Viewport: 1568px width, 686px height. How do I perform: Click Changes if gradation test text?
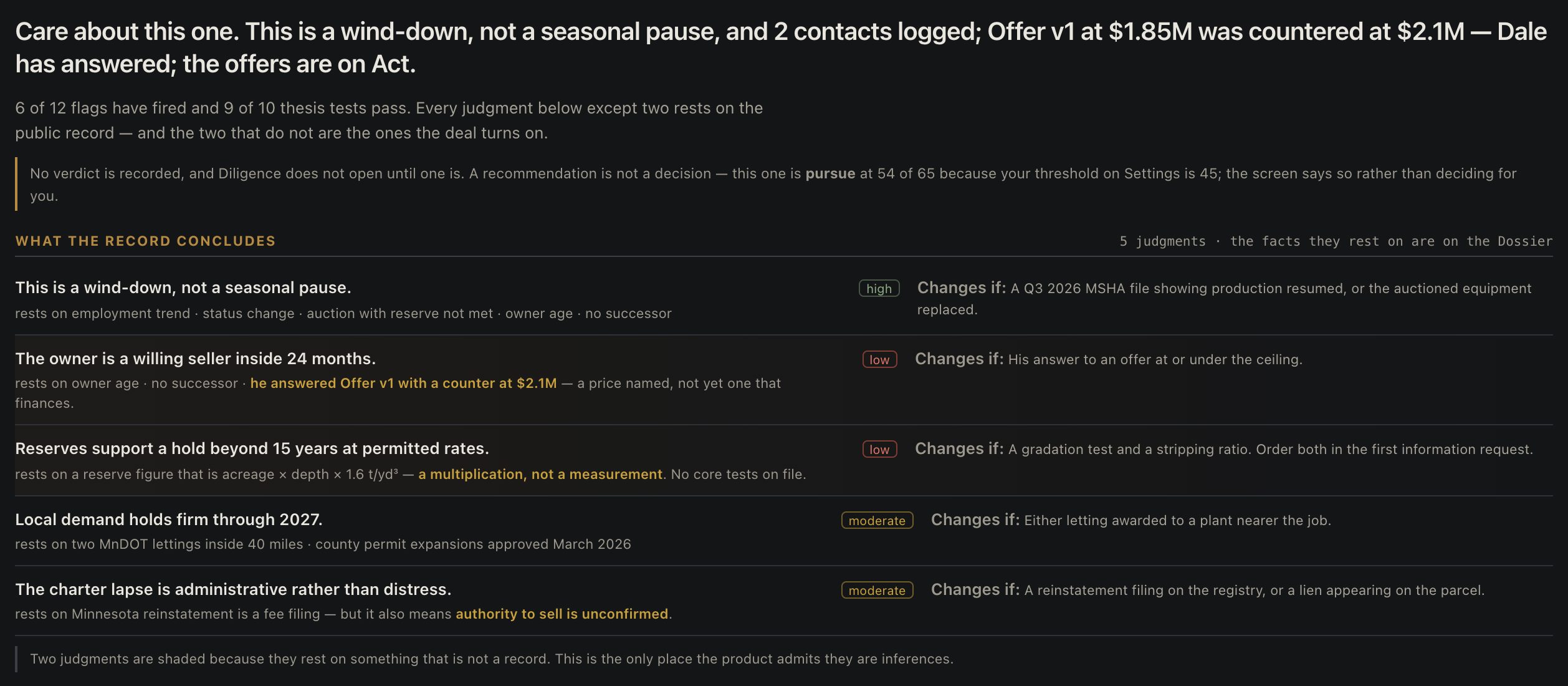click(x=1223, y=449)
